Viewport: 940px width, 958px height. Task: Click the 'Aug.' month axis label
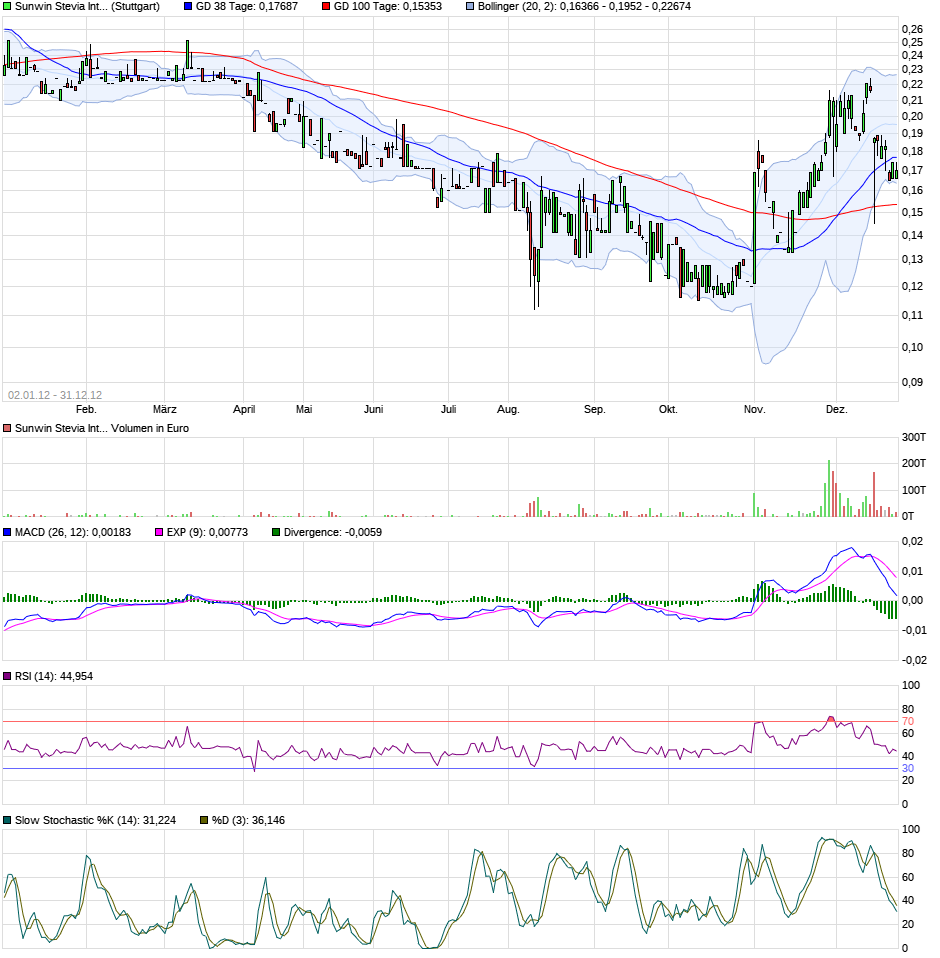tap(508, 409)
